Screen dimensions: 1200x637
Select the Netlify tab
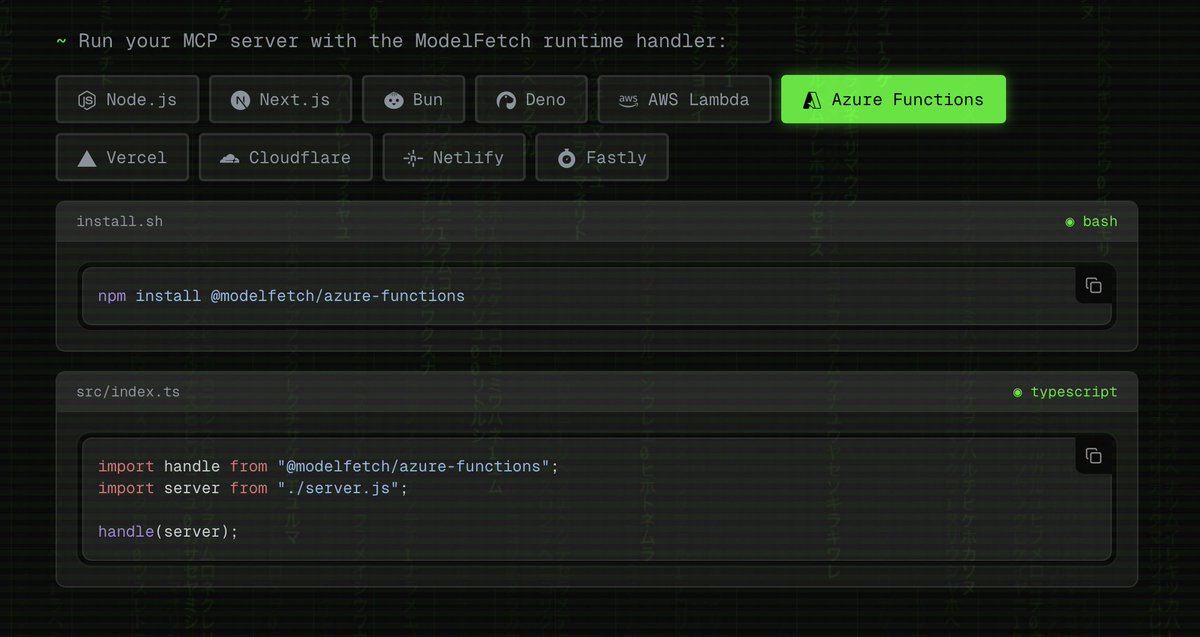pos(453,157)
